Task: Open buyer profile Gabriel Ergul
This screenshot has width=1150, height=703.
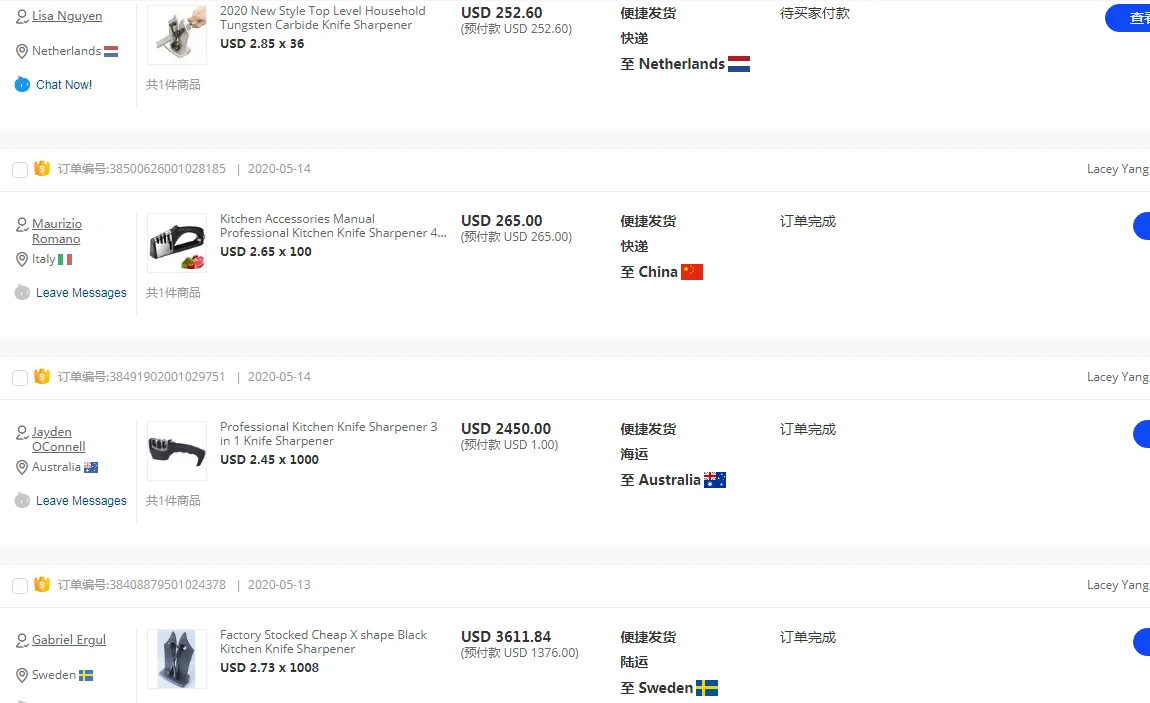Action: click(69, 640)
